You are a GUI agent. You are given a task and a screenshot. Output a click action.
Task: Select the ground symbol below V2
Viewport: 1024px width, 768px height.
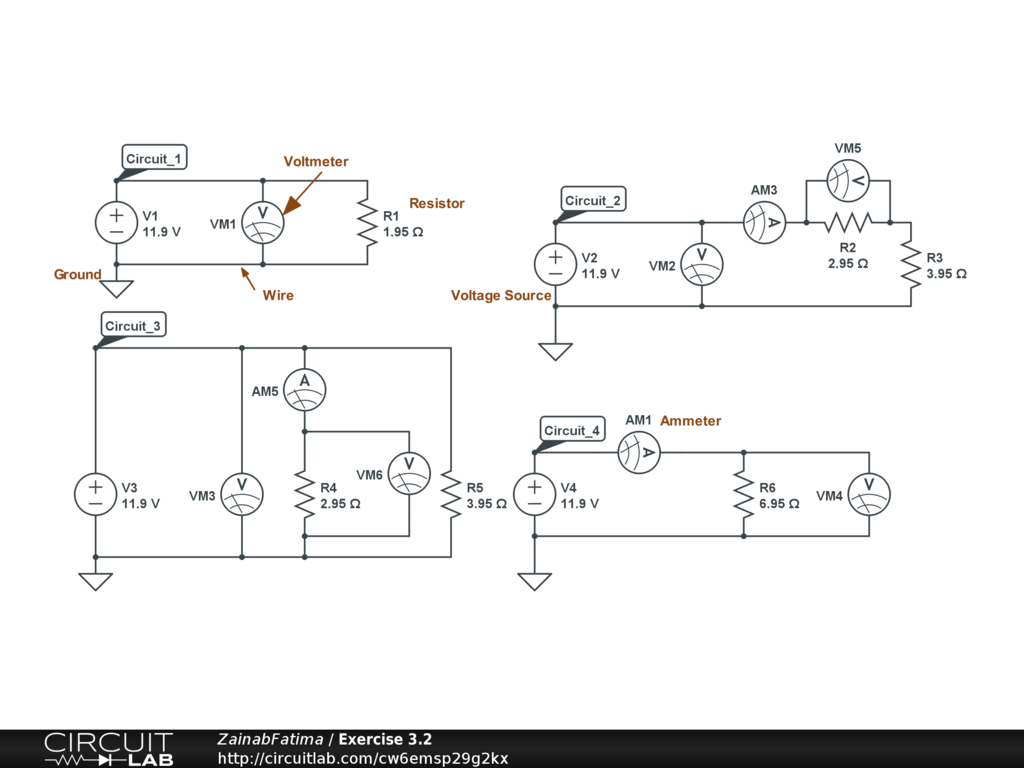pyautogui.click(x=555, y=351)
